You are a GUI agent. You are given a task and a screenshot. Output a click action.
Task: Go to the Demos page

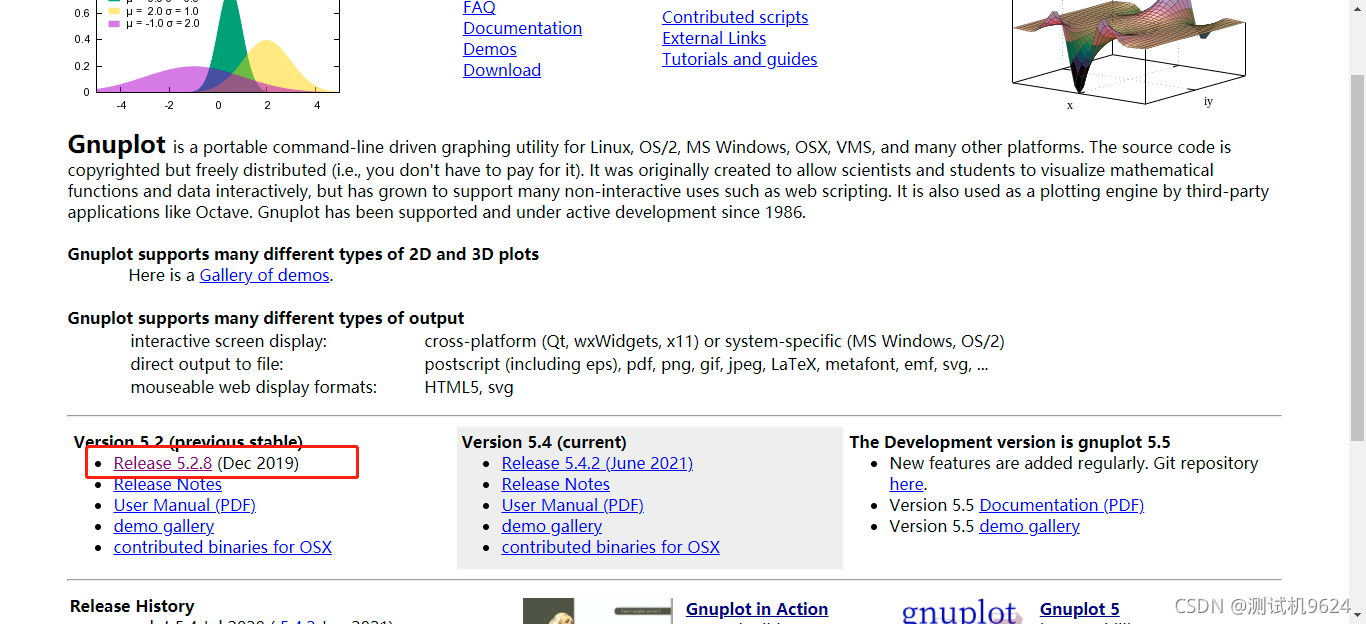pos(490,49)
